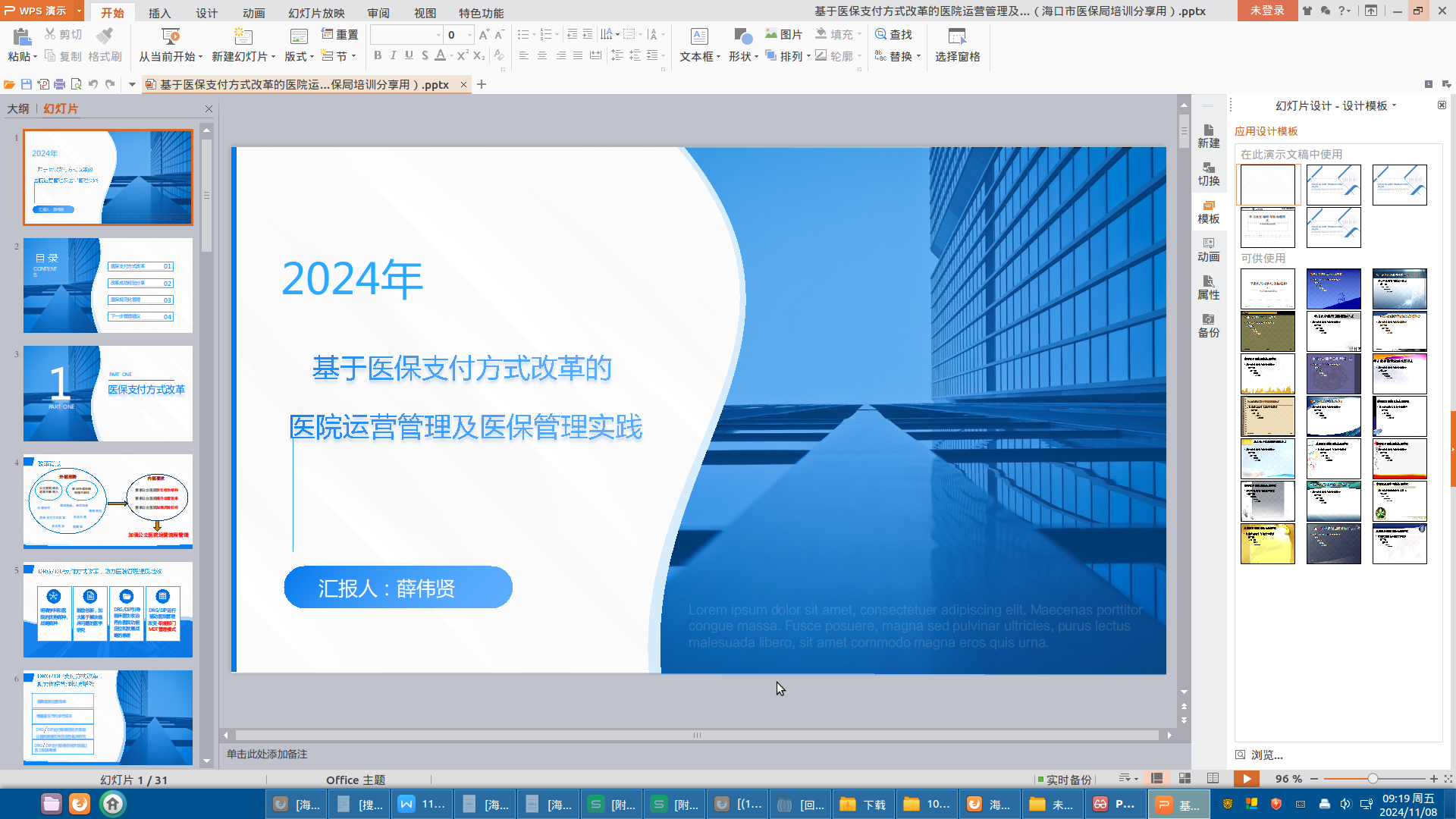This screenshot has height=819, width=1456.
Task: Open the 切换 transition side panel
Action: coord(1208,173)
